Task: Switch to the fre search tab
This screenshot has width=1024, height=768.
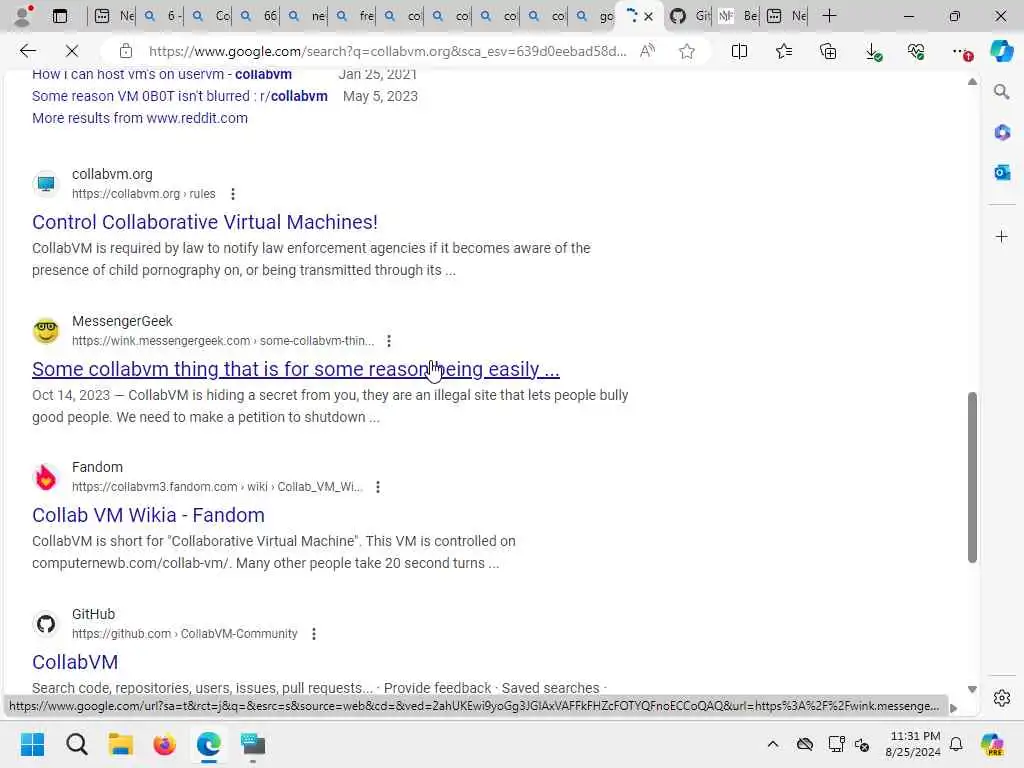Action: click(x=355, y=16)
